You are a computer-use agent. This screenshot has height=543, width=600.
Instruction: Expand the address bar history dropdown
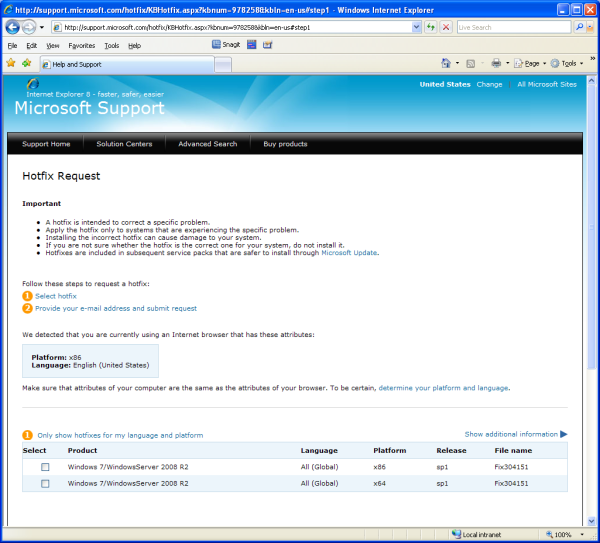[x=416, y=27]
